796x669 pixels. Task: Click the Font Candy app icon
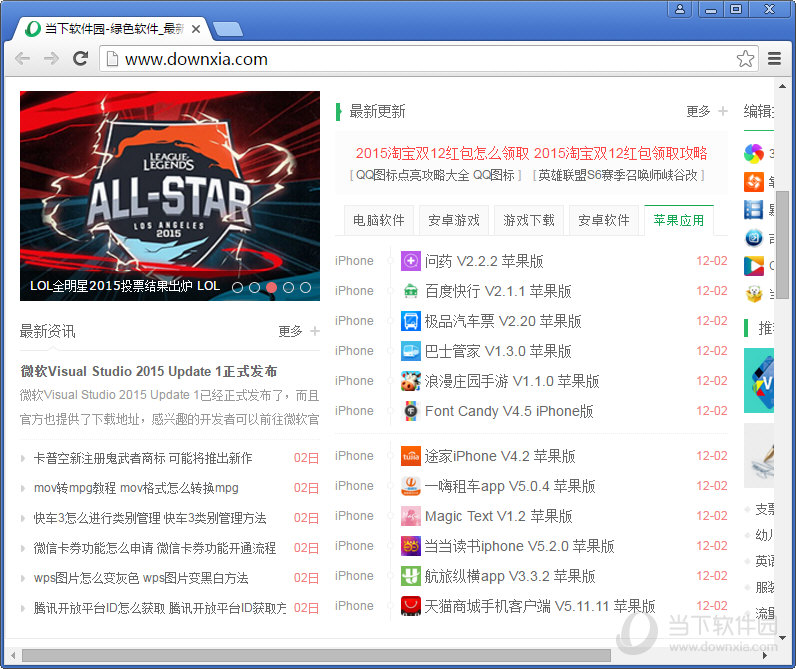(411, 411)
